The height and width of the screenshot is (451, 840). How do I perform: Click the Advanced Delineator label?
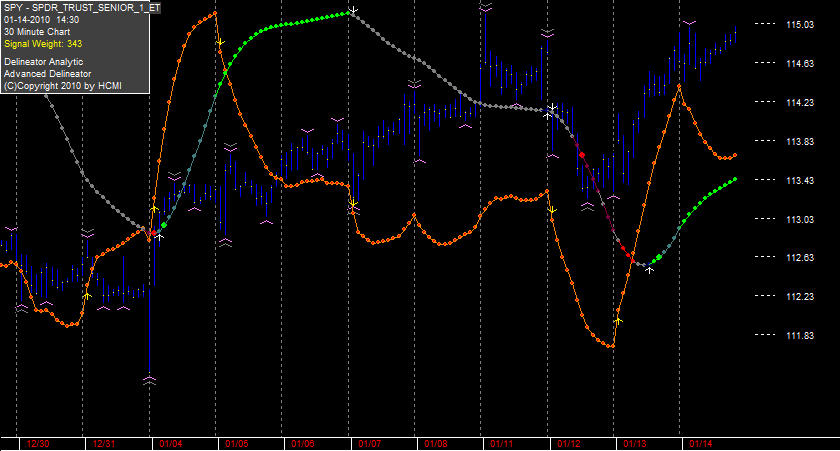pos(48,74)
